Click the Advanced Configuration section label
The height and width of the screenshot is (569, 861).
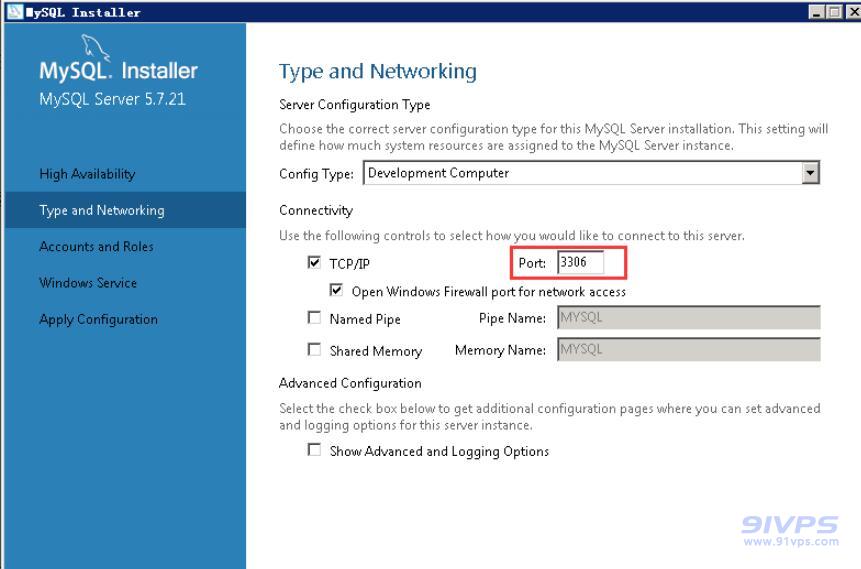(350, 383)
